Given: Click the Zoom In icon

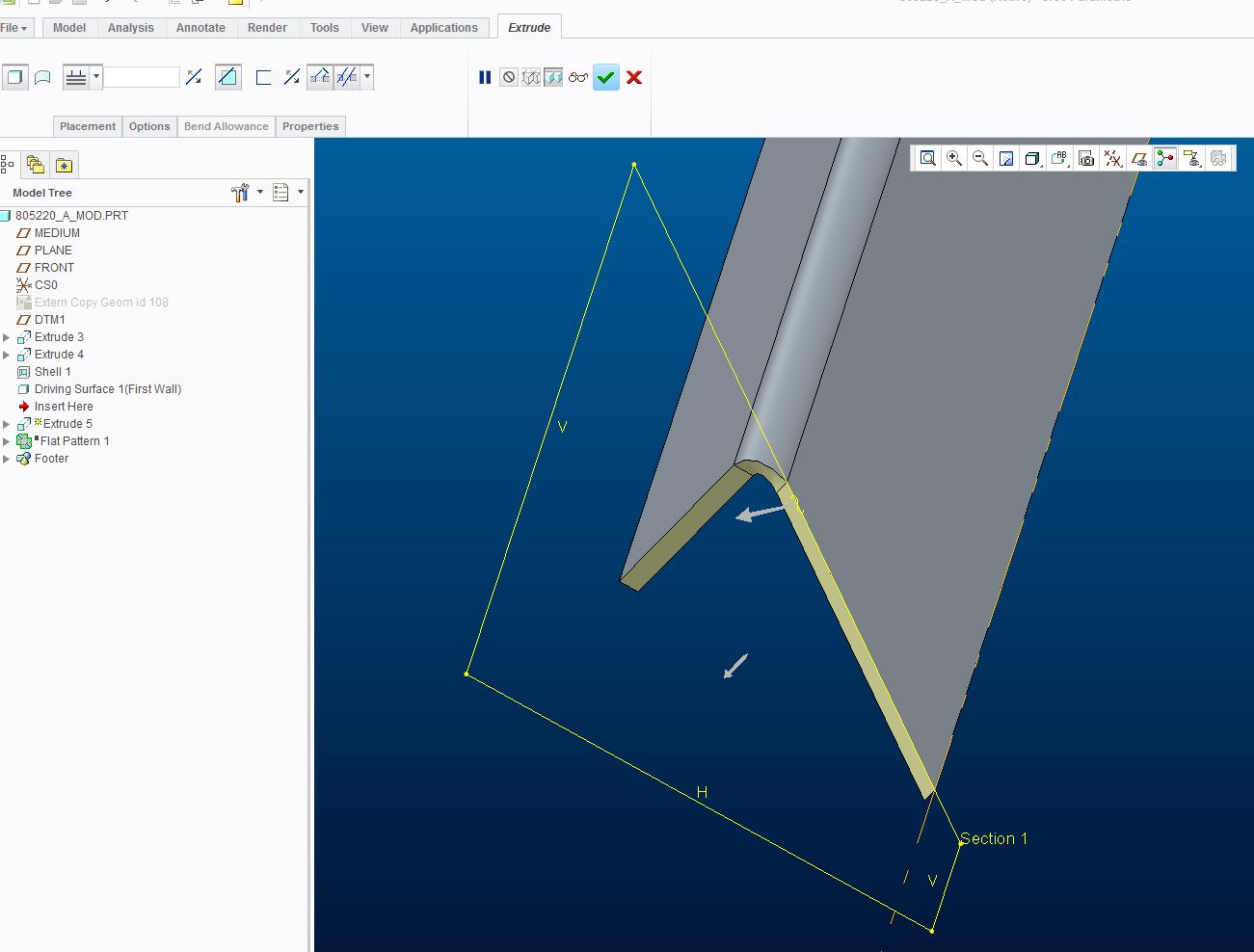Looking at the screenshot, I should point(954,158).
